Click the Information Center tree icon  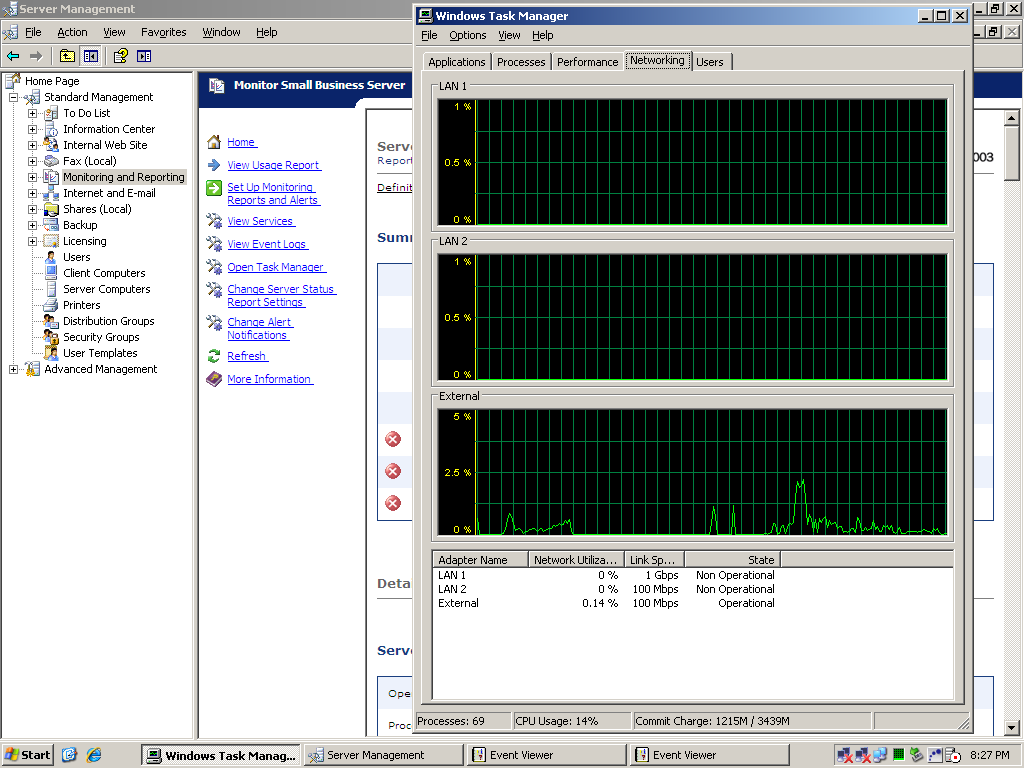pyautogui.click(x=51, y=129)
